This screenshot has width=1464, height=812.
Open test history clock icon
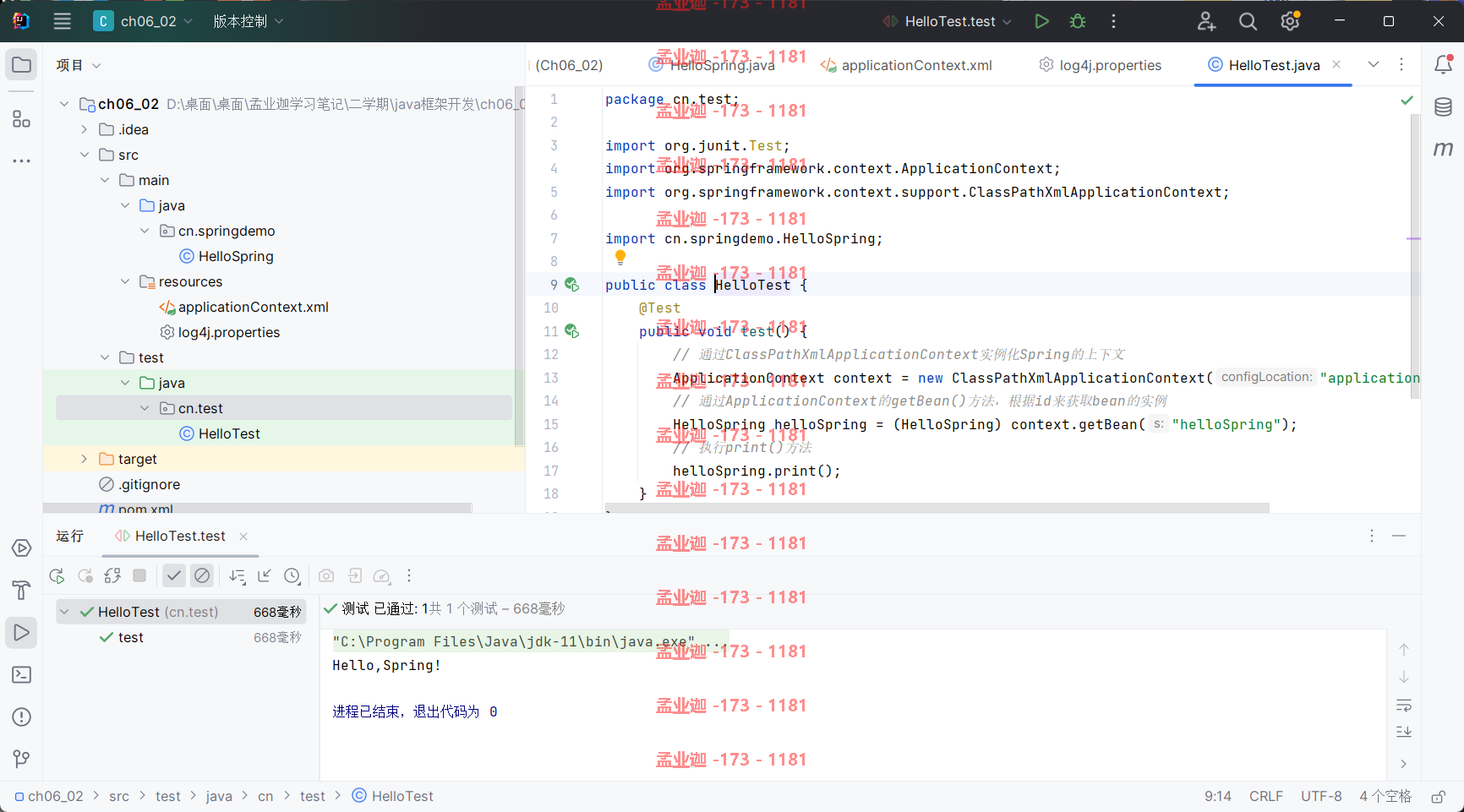pyautogui.click(x=292, y=575)
